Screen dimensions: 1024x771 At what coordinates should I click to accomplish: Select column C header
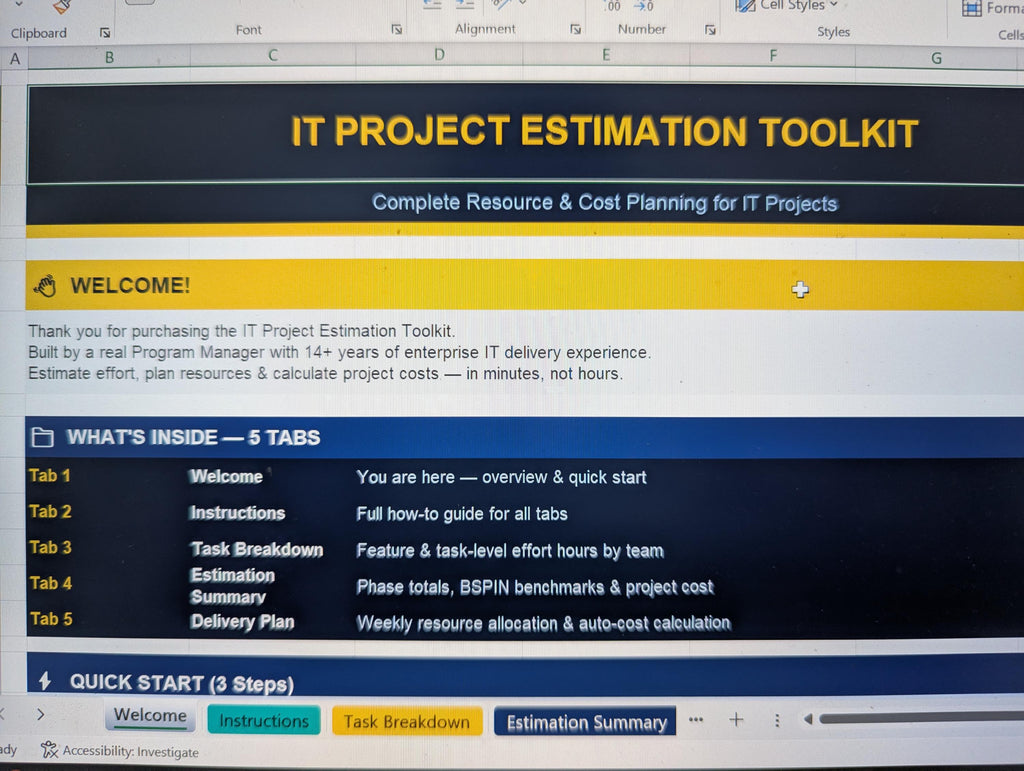point(273,56)
